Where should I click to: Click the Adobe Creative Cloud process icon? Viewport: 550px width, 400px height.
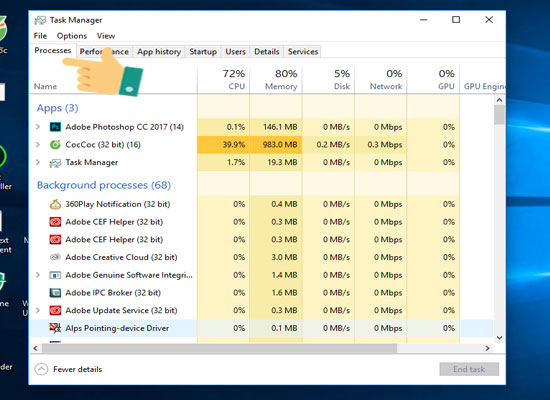point(55,257)
